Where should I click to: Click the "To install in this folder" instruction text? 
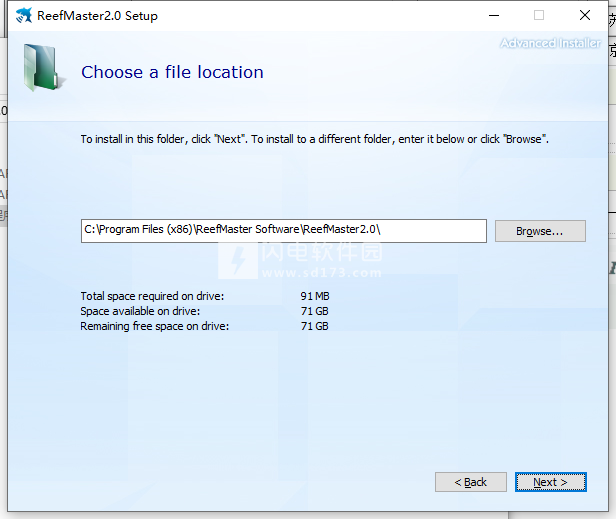pos(315,139)
